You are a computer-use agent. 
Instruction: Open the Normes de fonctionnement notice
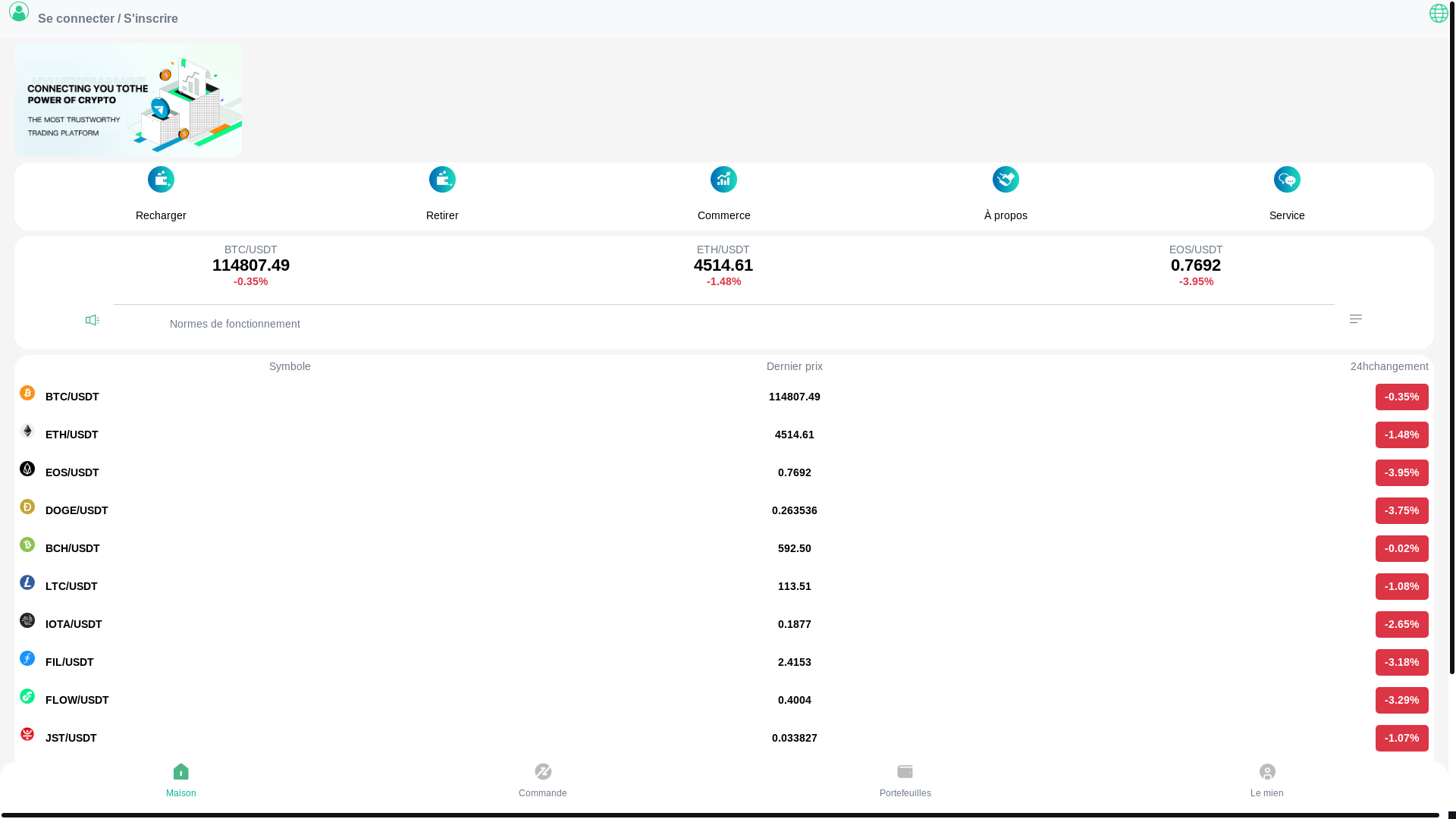pyautogui.click(x=235, y=324)
